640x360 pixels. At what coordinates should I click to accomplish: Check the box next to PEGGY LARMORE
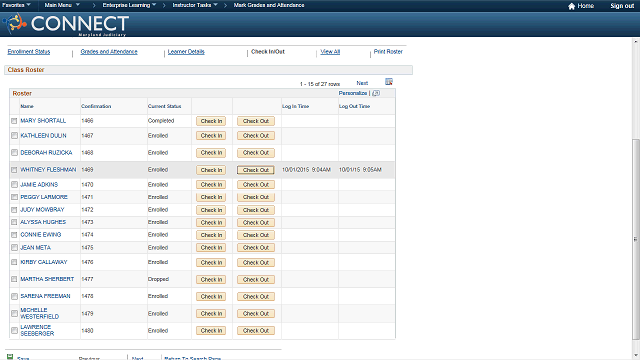(14, 197)
